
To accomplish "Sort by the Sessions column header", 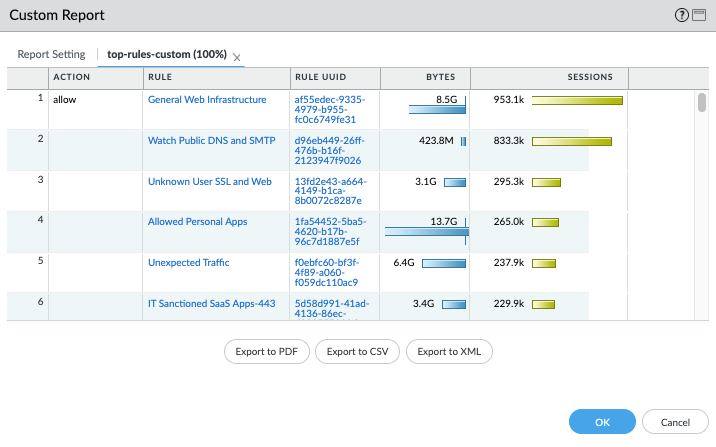I will [582, 77].
